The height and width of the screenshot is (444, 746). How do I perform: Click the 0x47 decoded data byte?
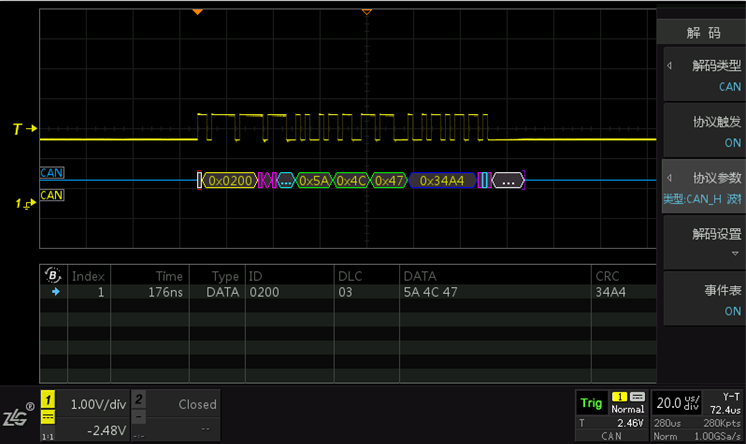389,180
